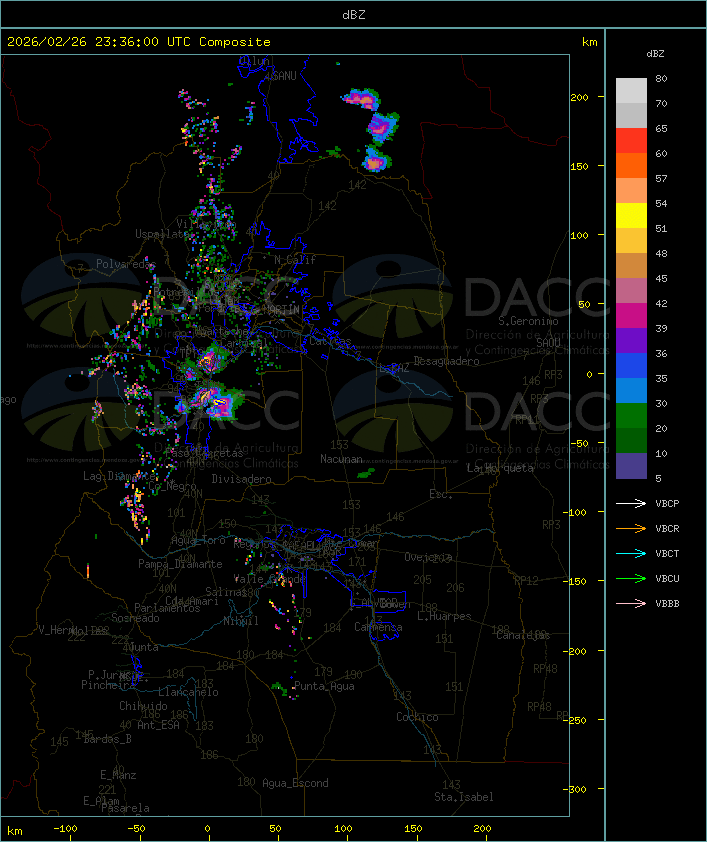This screenshot has height=842, width=707.
Task: Click the Lag.Diamante map label
Action: (x=119, y=476)
